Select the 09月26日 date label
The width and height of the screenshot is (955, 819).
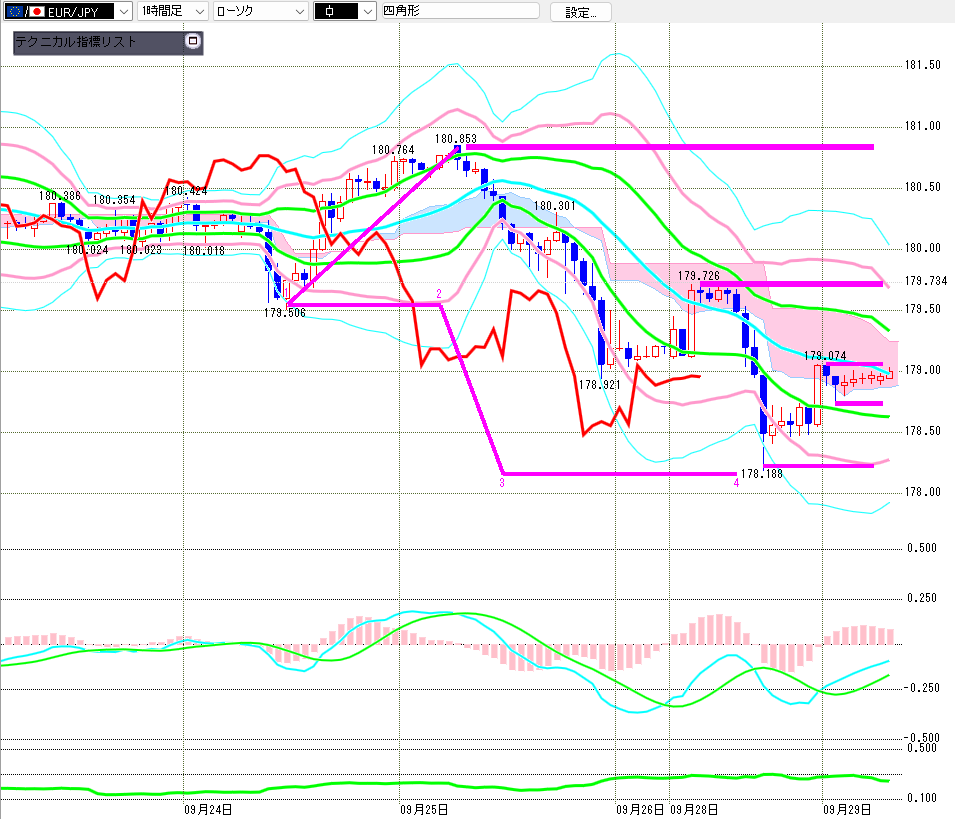pos(640,810)
